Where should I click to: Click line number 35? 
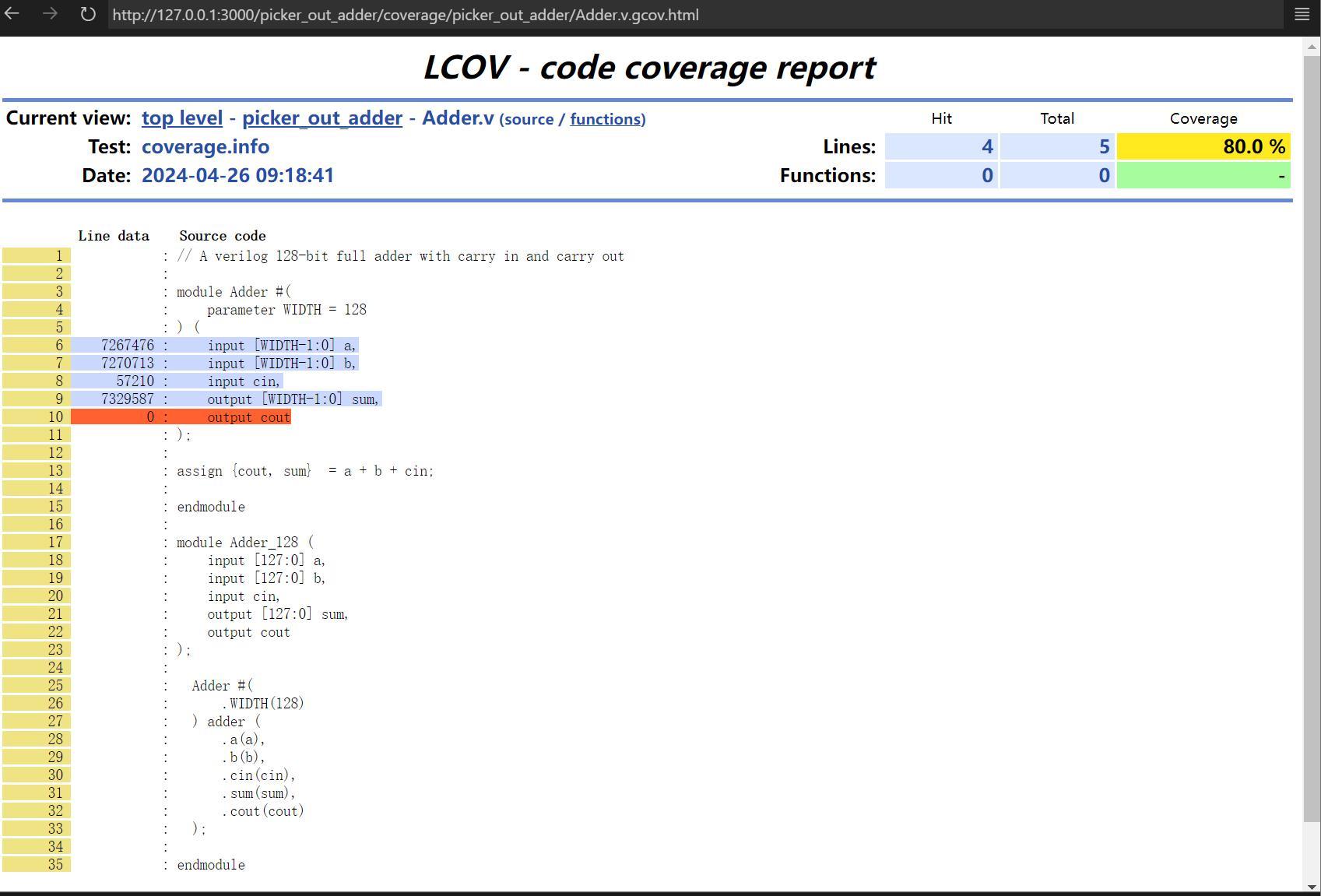55,864
